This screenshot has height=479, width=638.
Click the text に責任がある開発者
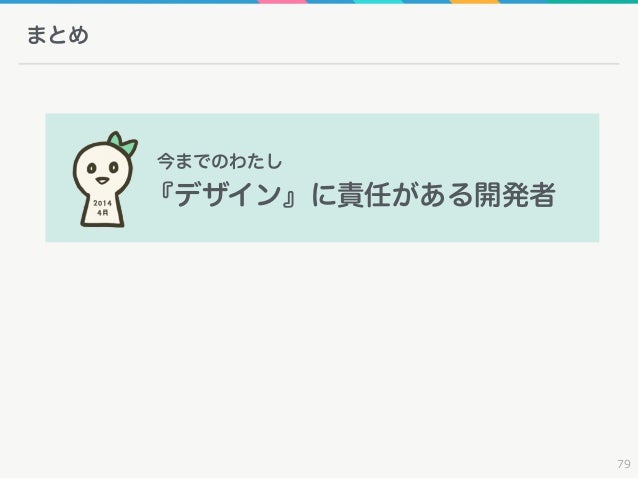(x=433, y=195)
